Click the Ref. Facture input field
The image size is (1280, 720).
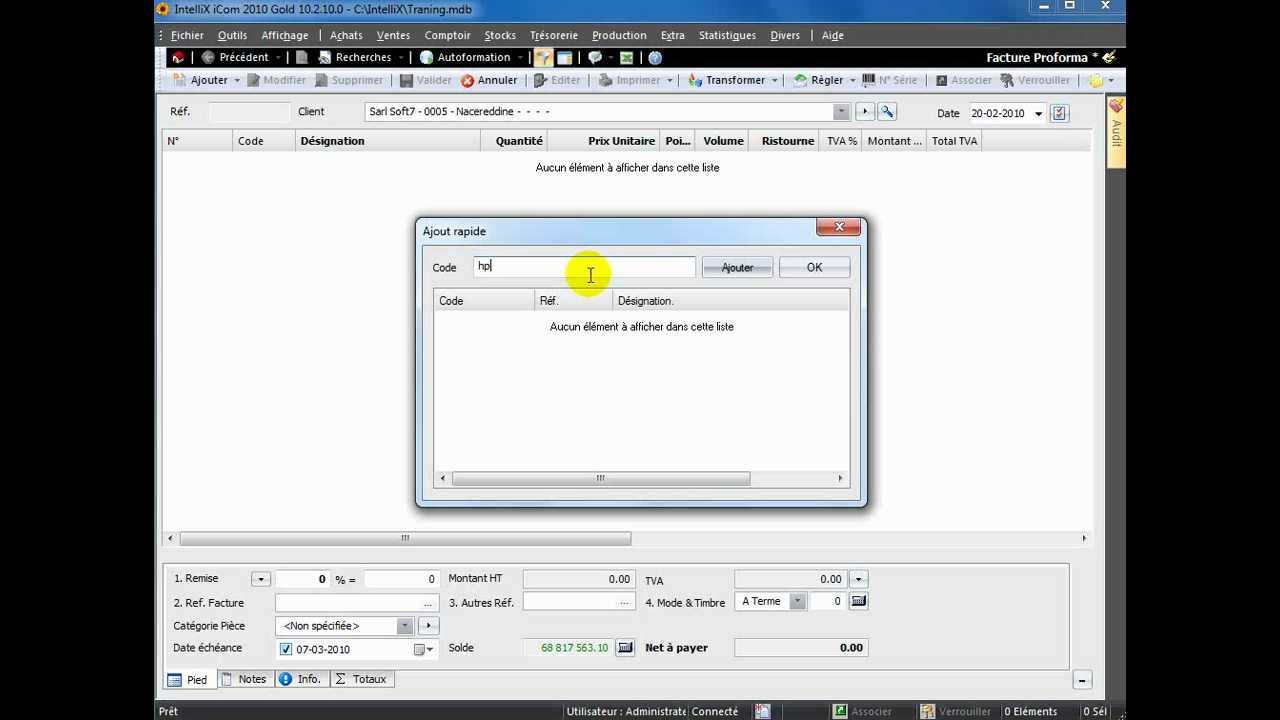(357, 603)
